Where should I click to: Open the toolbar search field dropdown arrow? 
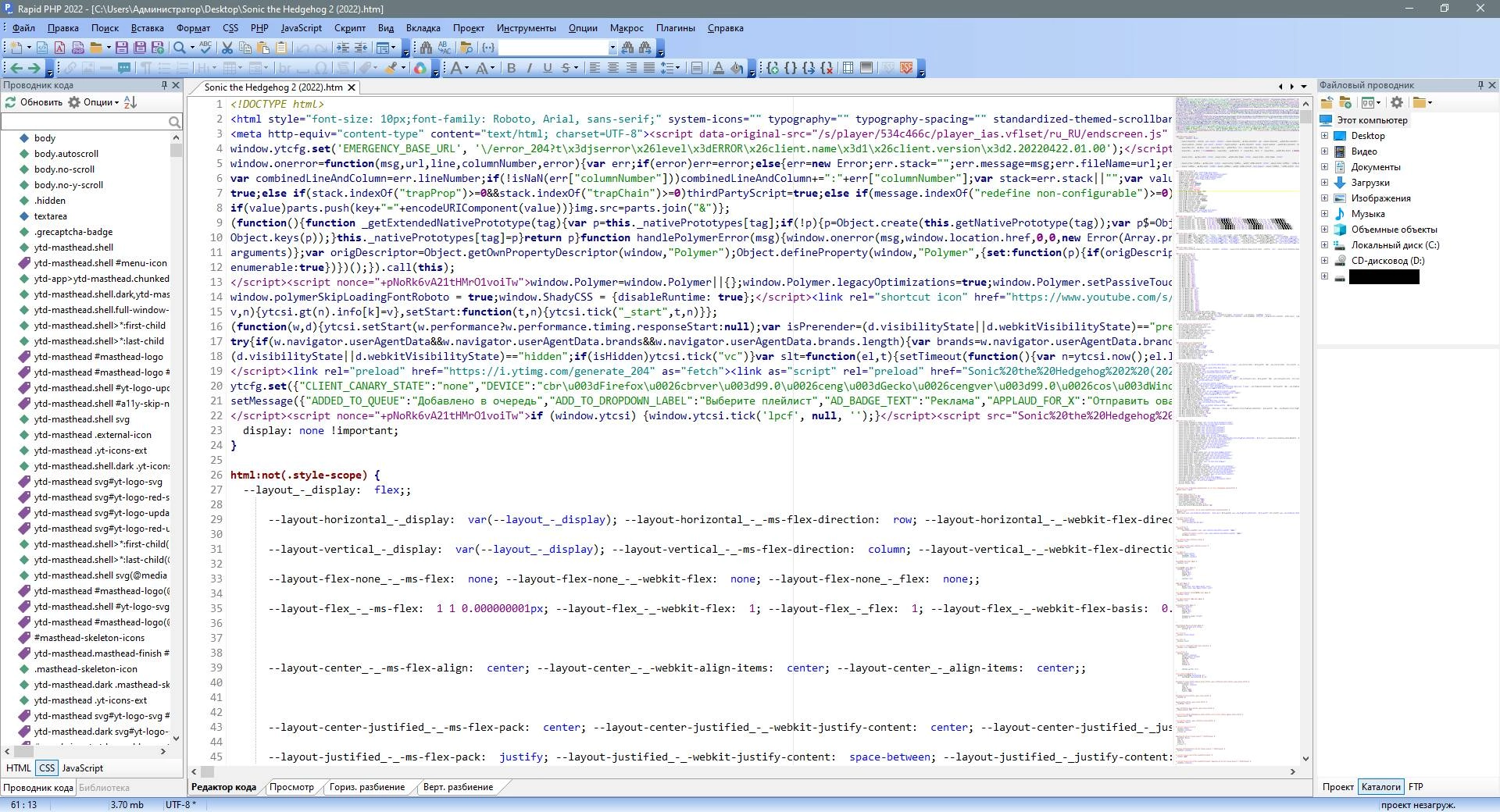(x=612, y=48)
